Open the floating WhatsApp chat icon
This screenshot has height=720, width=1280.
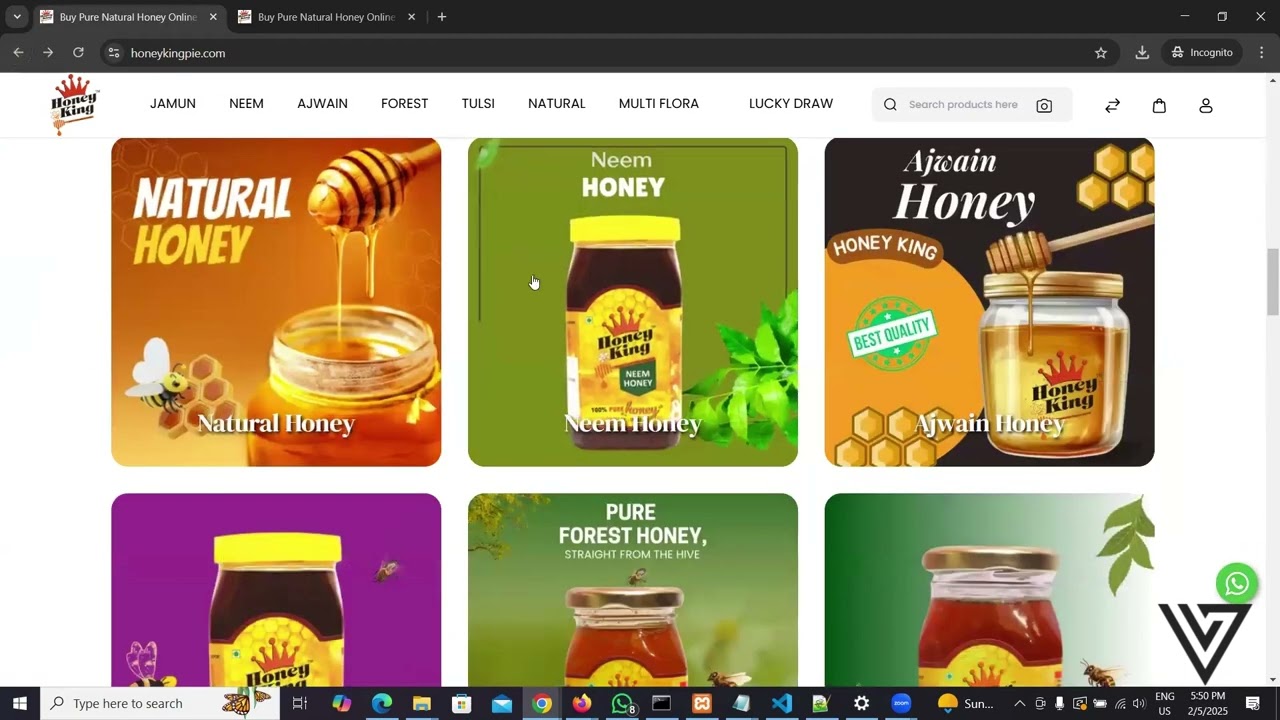[x=1236, y=583]
